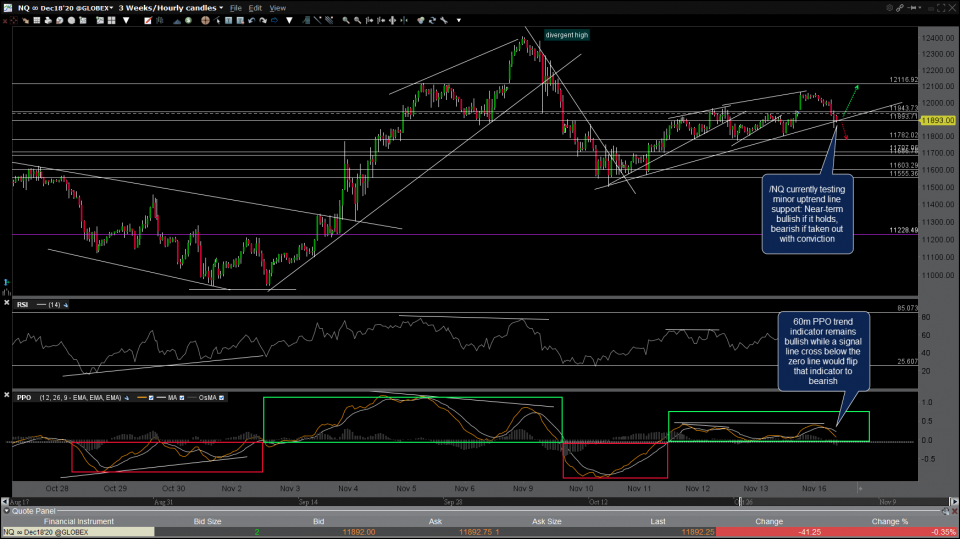Screen dimensions: 960x539
Task: Expand the second toolbar overflow arrow
Action: 289,20
